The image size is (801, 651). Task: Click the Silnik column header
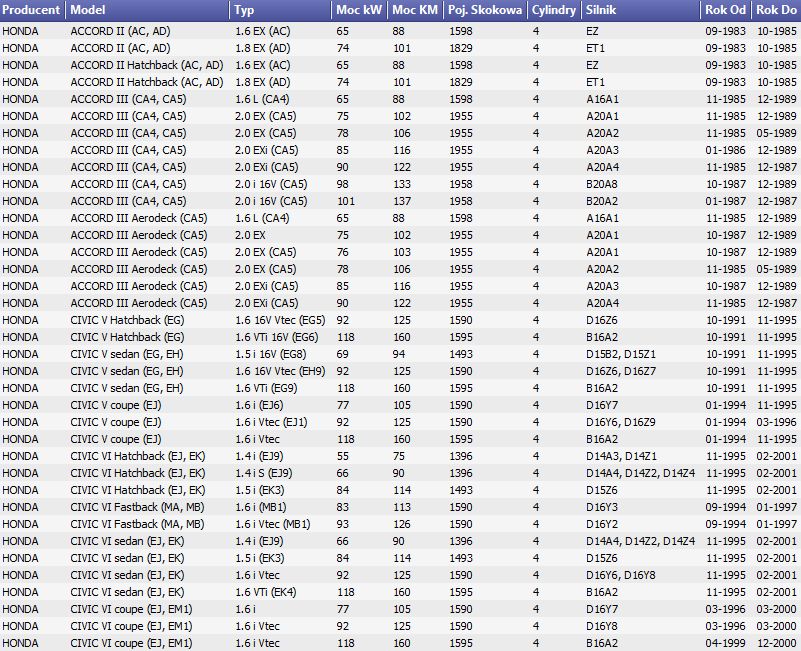pos(641,10)
